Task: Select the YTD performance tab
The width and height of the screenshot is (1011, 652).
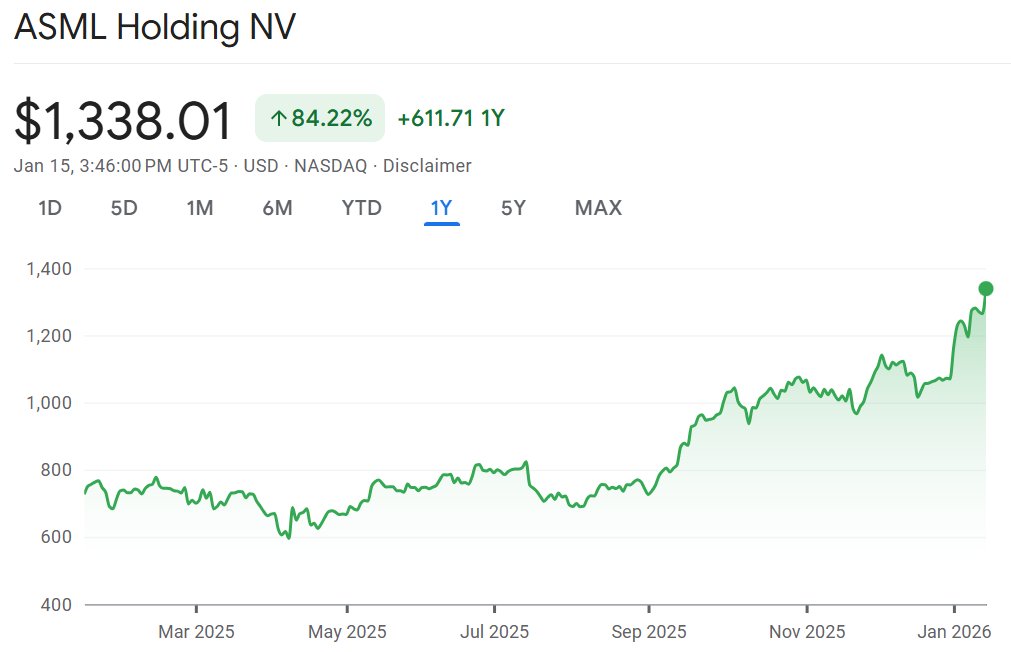Action: pyautogui.click(x=360, y=208)
